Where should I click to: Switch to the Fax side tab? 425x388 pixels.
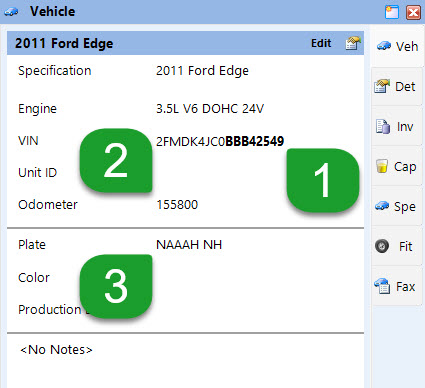(397, 286)
